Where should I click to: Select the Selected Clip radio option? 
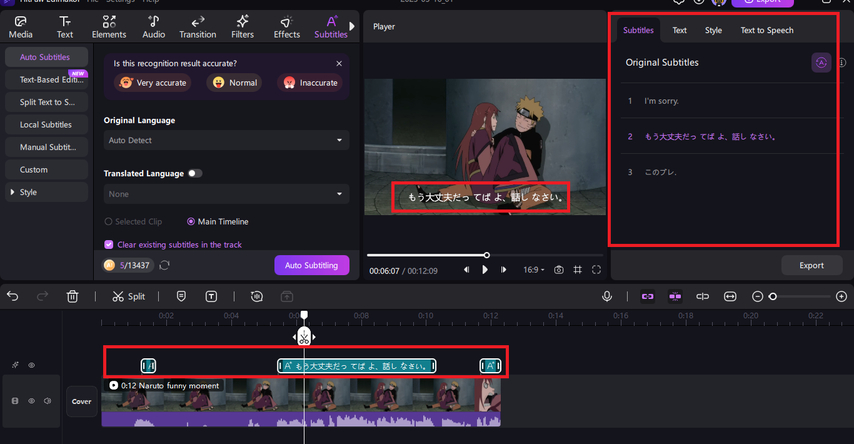pos(133,222)
